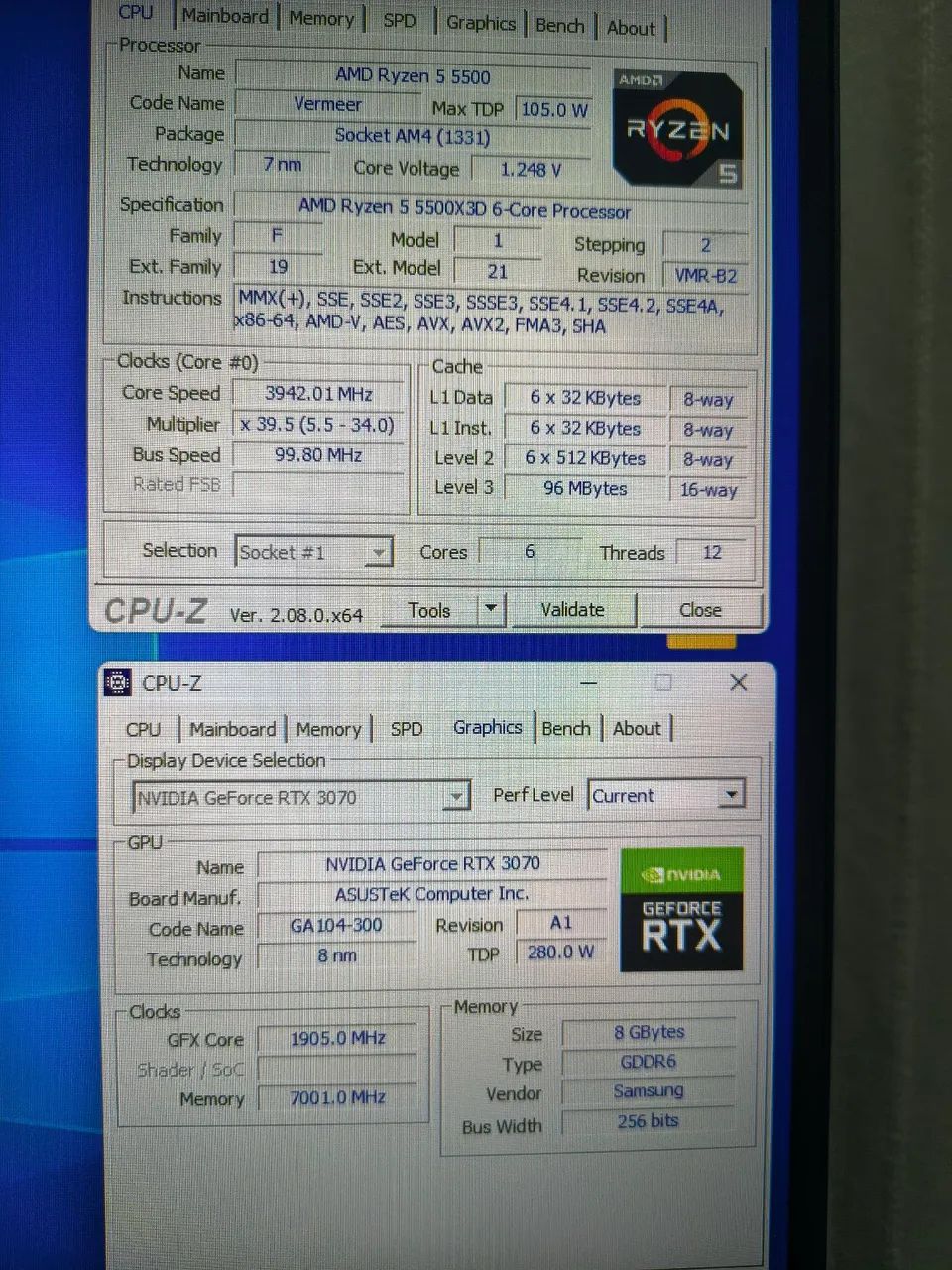Click the Package field Socket AM4 (1331)

tap(413, 135)
